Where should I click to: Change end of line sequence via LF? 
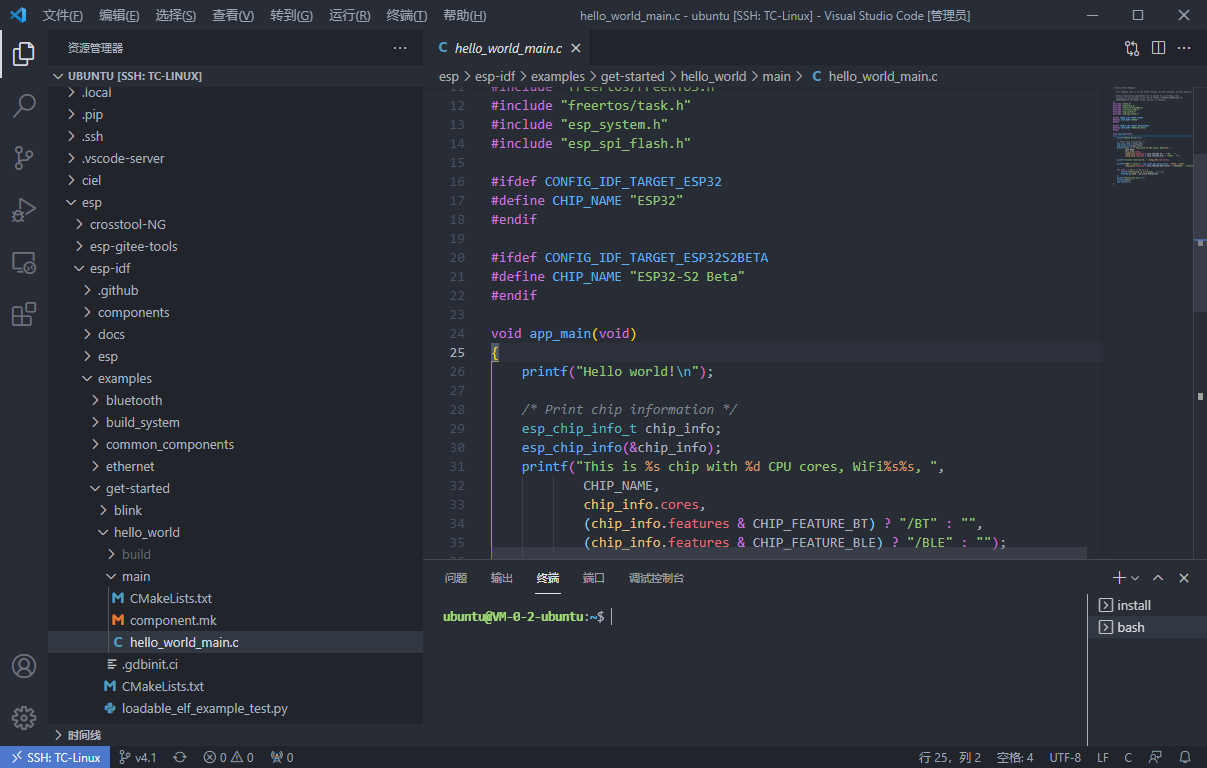[1103, 757]
